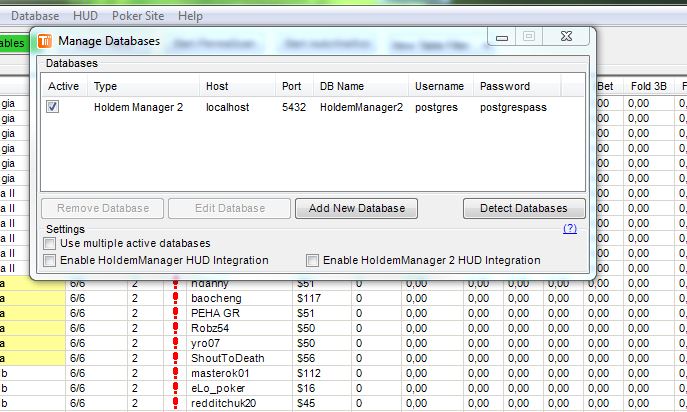Open the HUD menu
The width and height of the screenshot is (687, 412).
[85, 16]
